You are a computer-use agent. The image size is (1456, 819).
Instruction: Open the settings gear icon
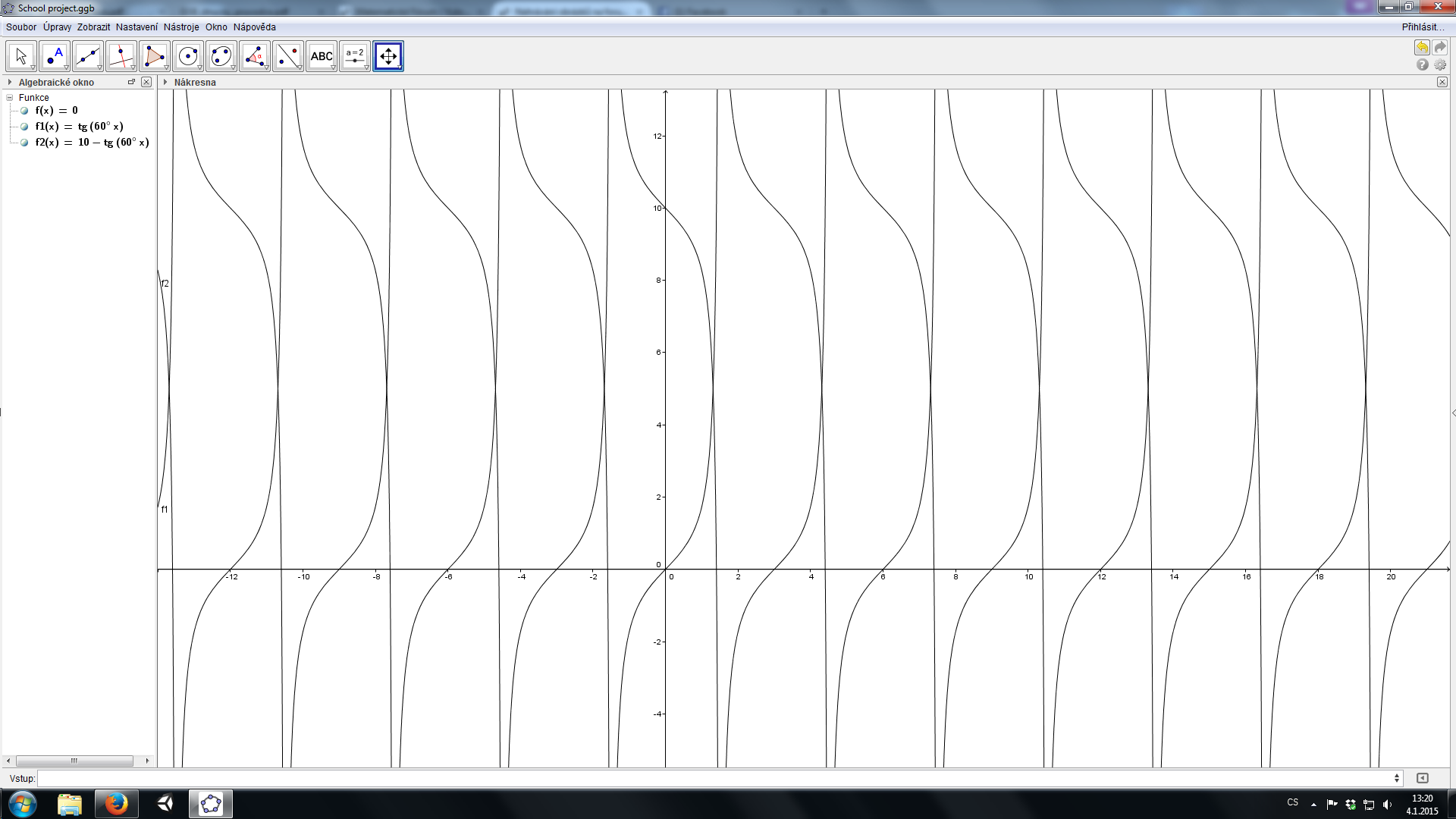(1440, 65)
